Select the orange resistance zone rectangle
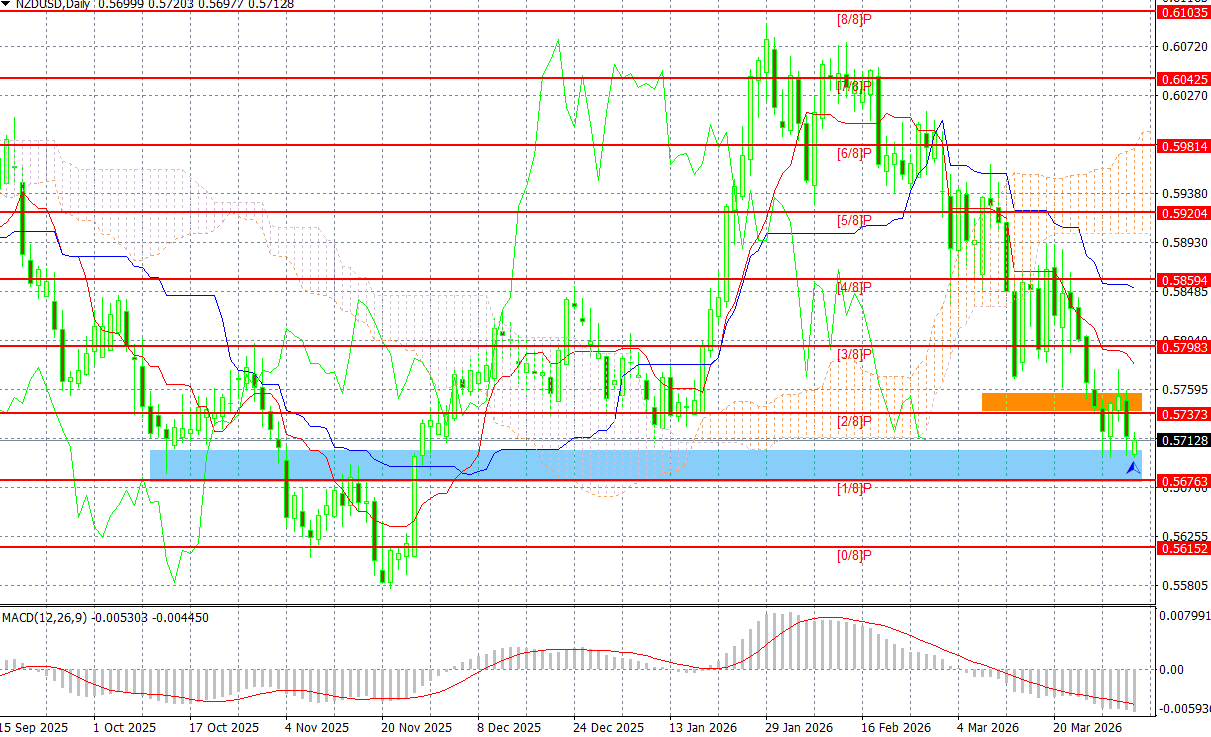Screen dimensions: 1211x737 (1061, 401)
